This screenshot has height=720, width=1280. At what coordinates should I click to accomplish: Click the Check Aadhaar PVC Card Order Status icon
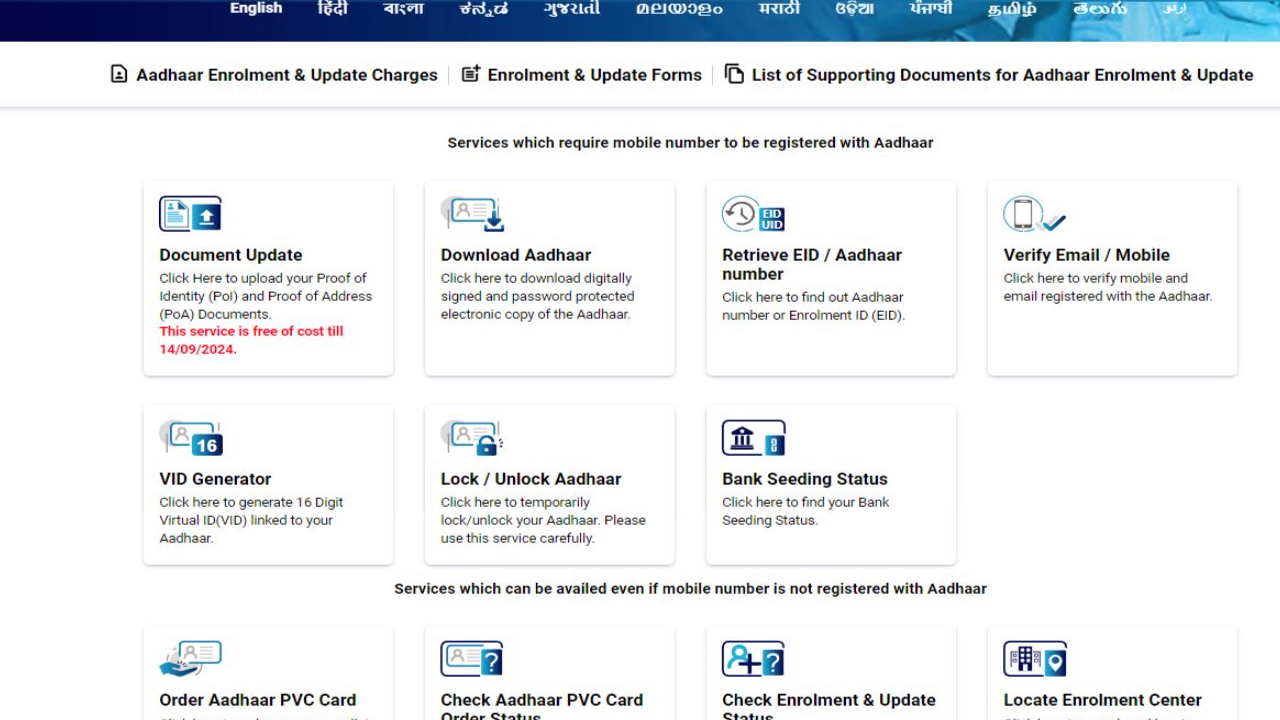tap(472, 659)
